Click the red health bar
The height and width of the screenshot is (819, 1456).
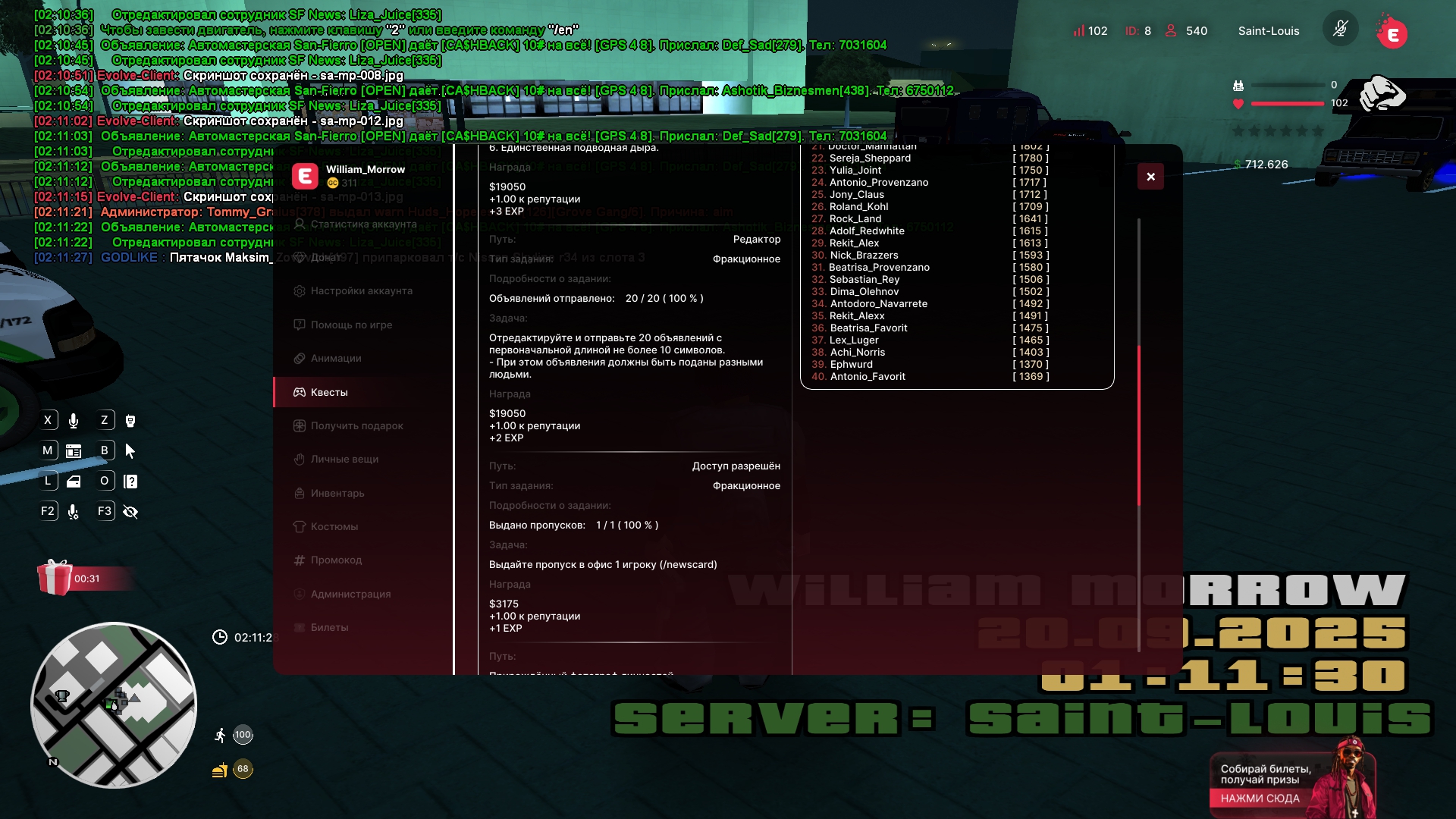coord(1287,103)
